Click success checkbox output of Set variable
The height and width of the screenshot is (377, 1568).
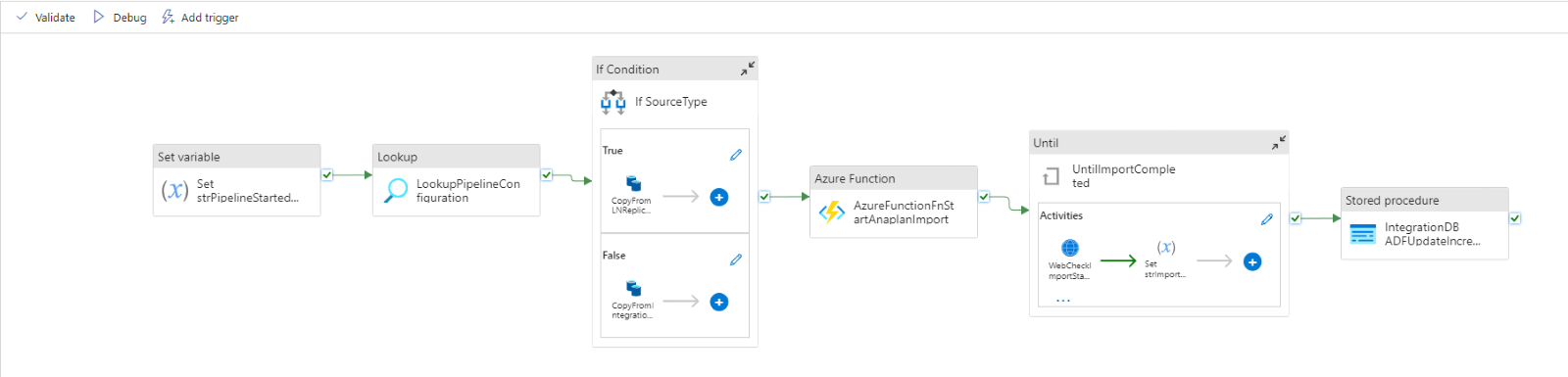pos(327,175)
